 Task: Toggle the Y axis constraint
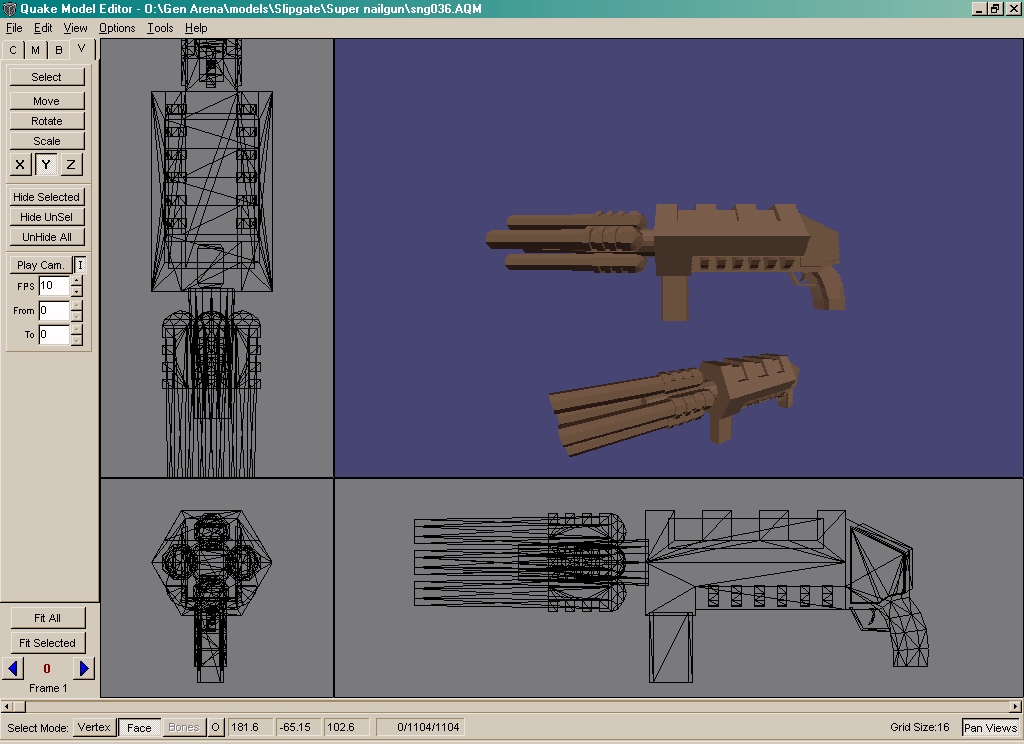pyautogui.click(x=46, y=165)
